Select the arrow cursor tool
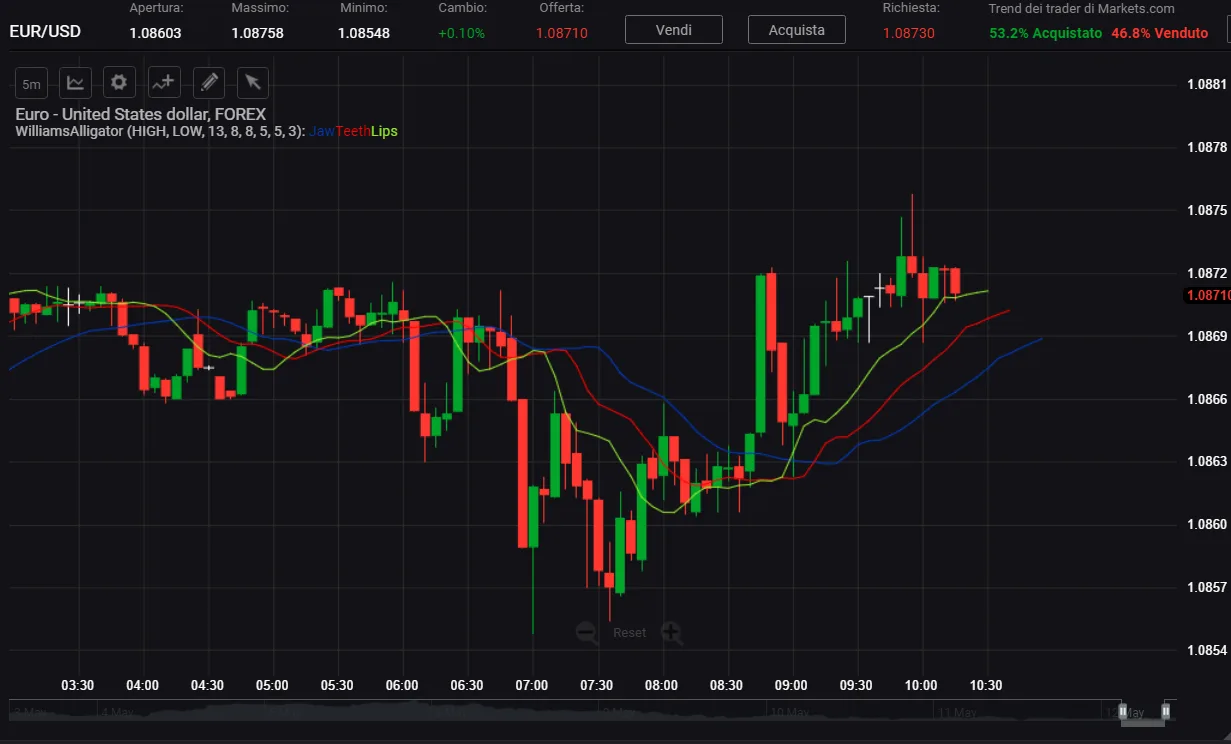 click(252, 82)
